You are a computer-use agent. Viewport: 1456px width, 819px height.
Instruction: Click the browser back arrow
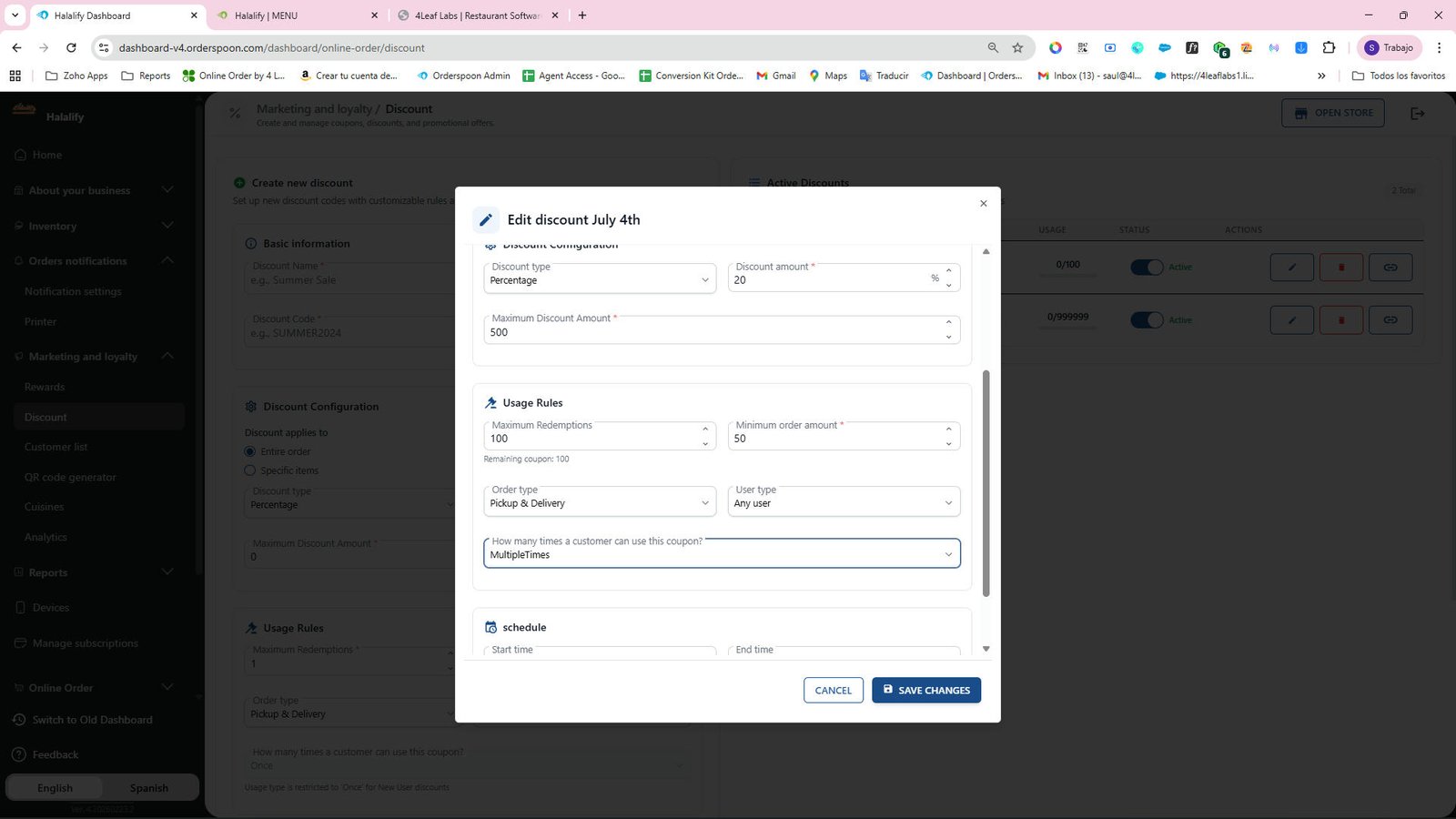pyautogui.click(x=16, y=47)
